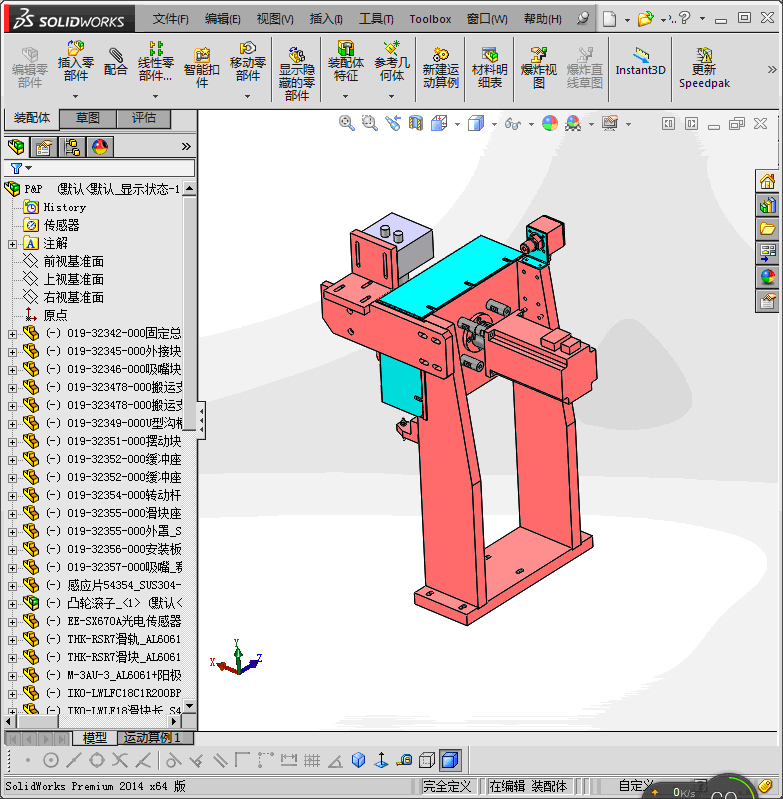
Task: Toggle the sketch grid icon in bottom toolbar
Action: pos(312,760)
